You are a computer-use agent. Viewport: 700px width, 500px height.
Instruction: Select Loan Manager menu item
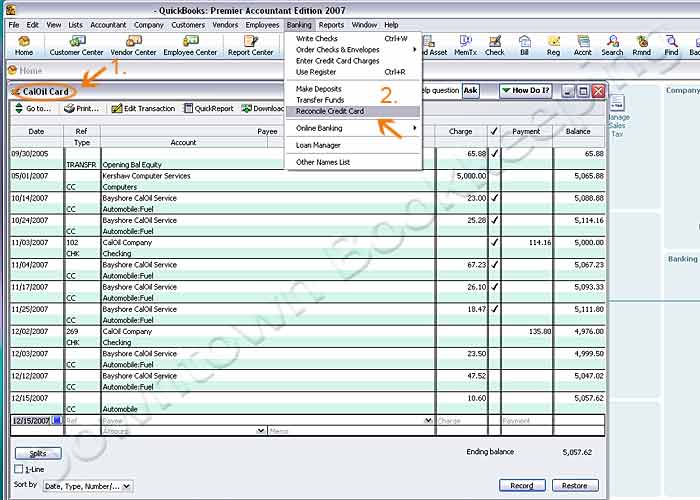(x=353, y=145)
